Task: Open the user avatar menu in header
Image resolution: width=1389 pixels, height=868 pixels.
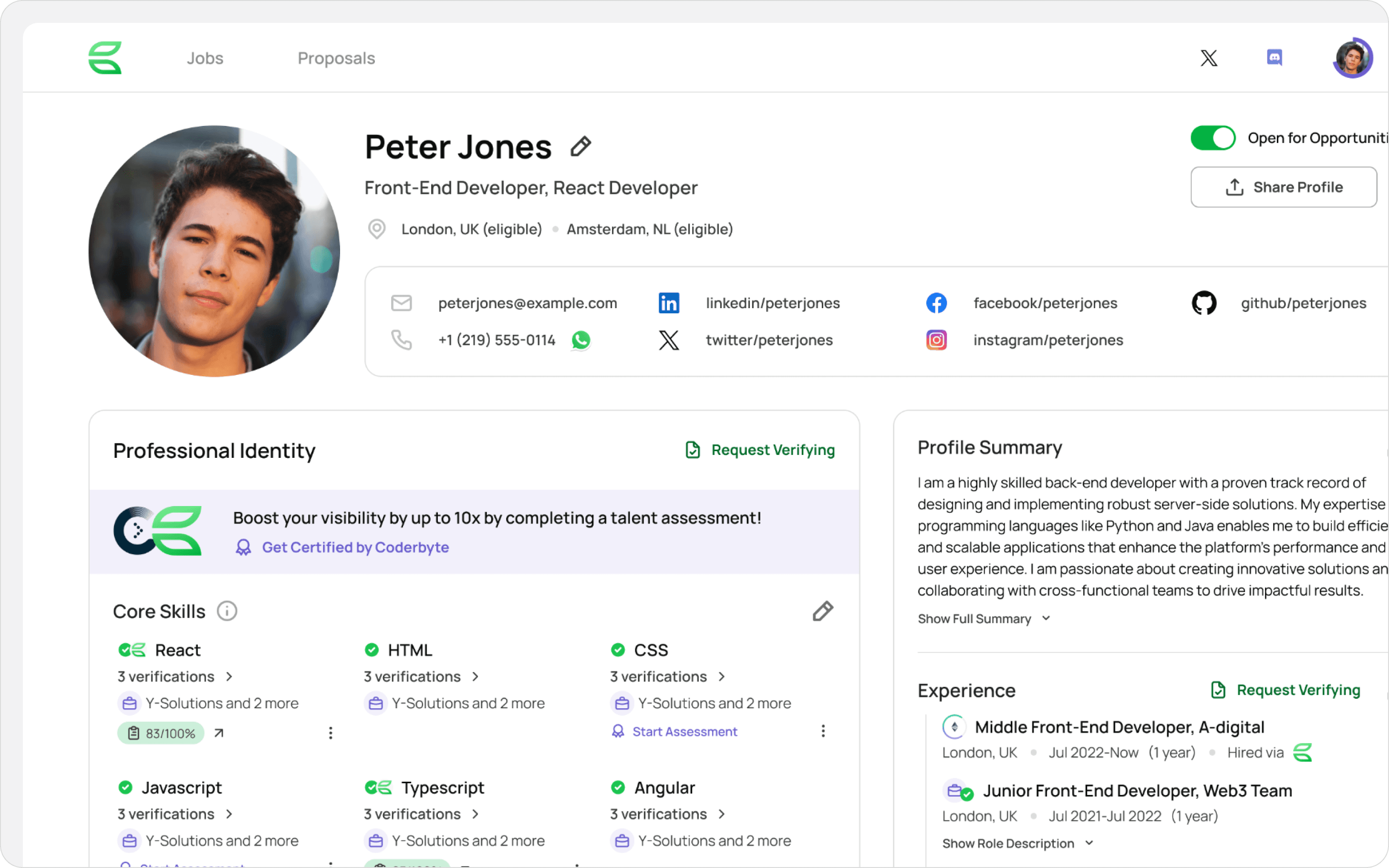Action: pyautogui.click(x=1352, y=58)
